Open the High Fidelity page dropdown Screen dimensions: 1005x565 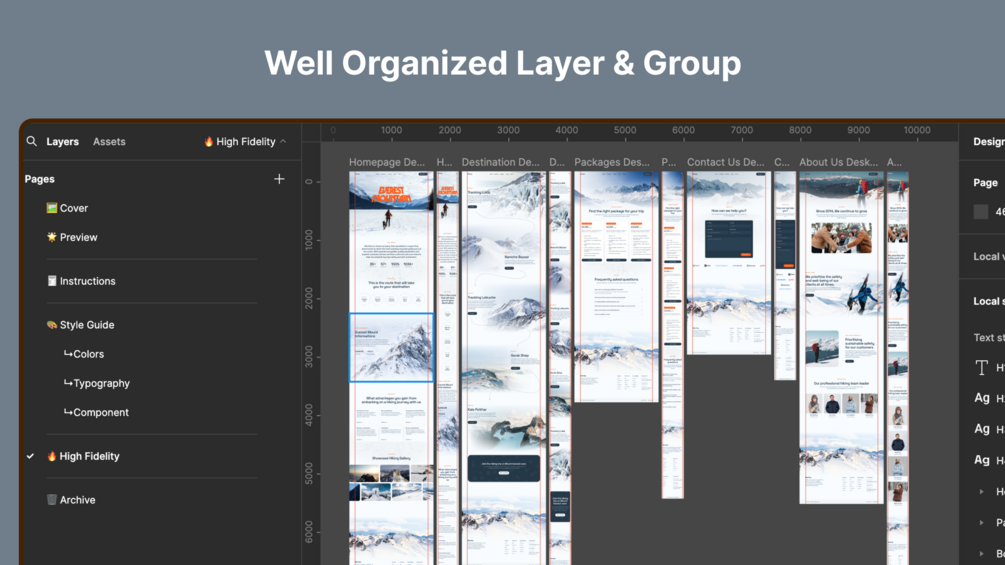coord(245,142)
